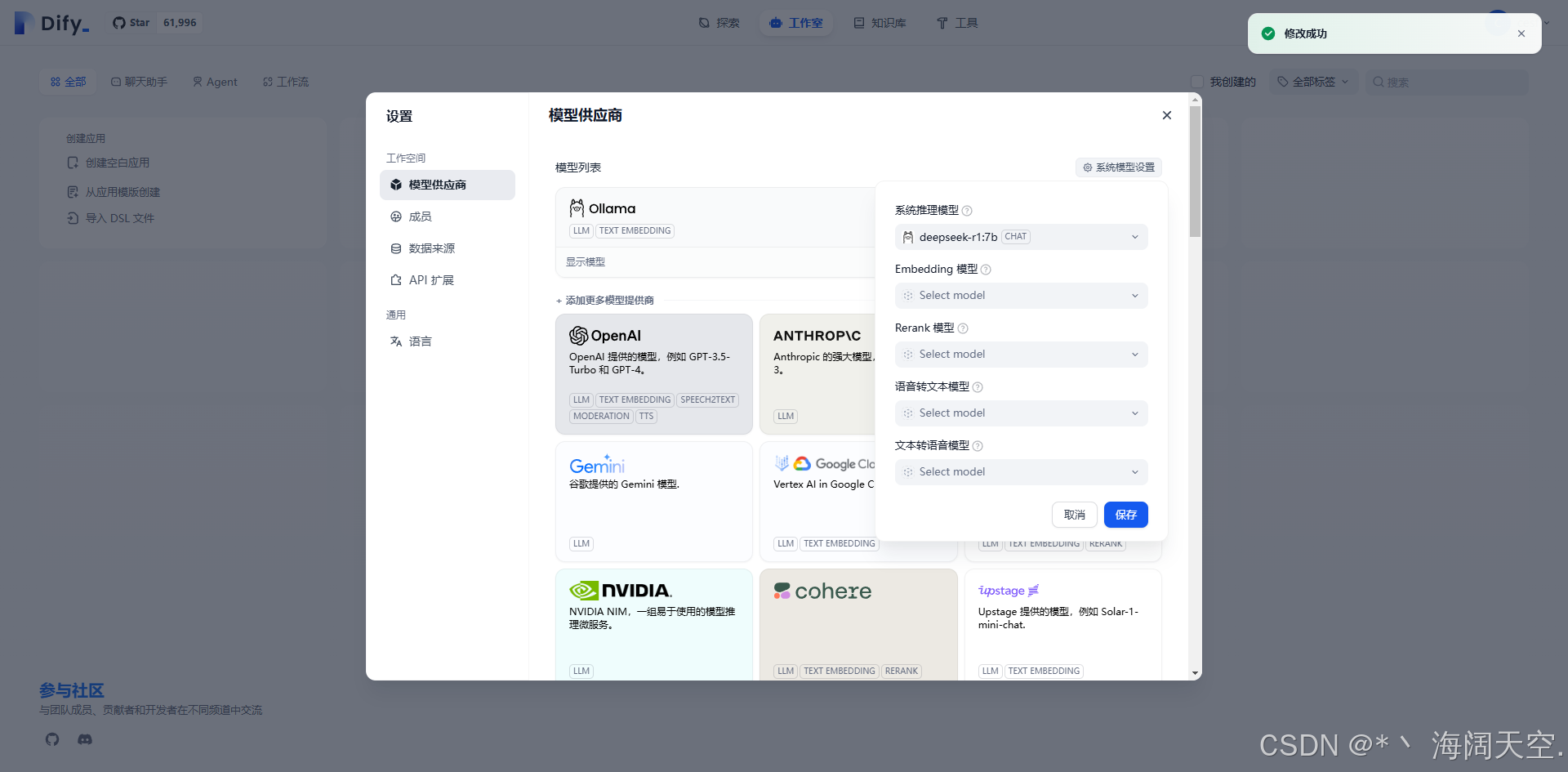Screen dimensions: 1568x772
Task: Click help icon beside 系统推理模型
Action: tap(967, 211)
